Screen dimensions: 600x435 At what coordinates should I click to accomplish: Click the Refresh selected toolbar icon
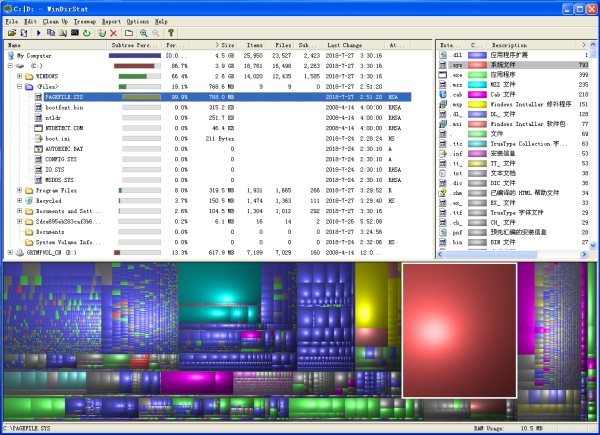[x=87, y=33]
